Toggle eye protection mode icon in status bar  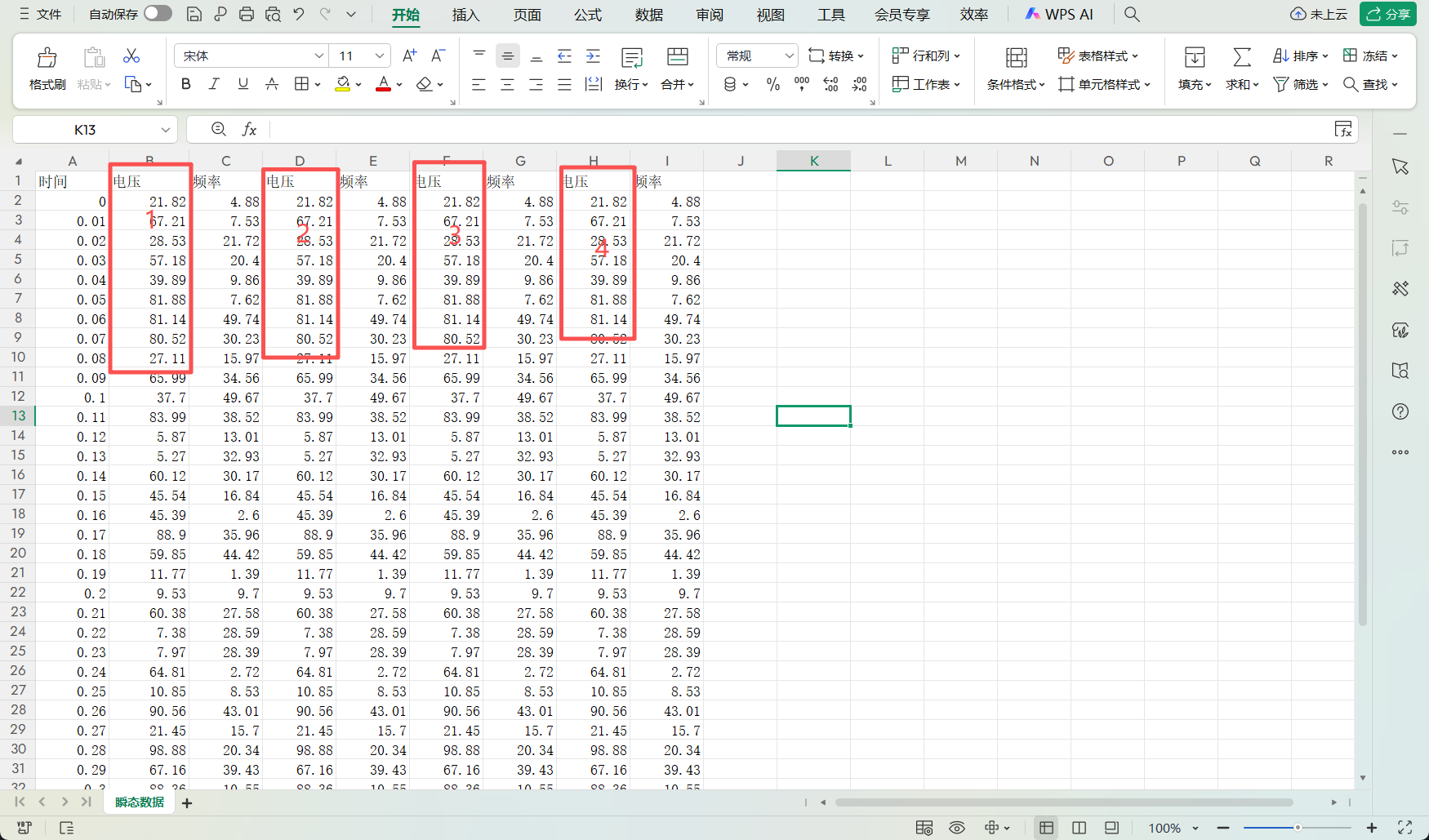click(x=957, y=828)
